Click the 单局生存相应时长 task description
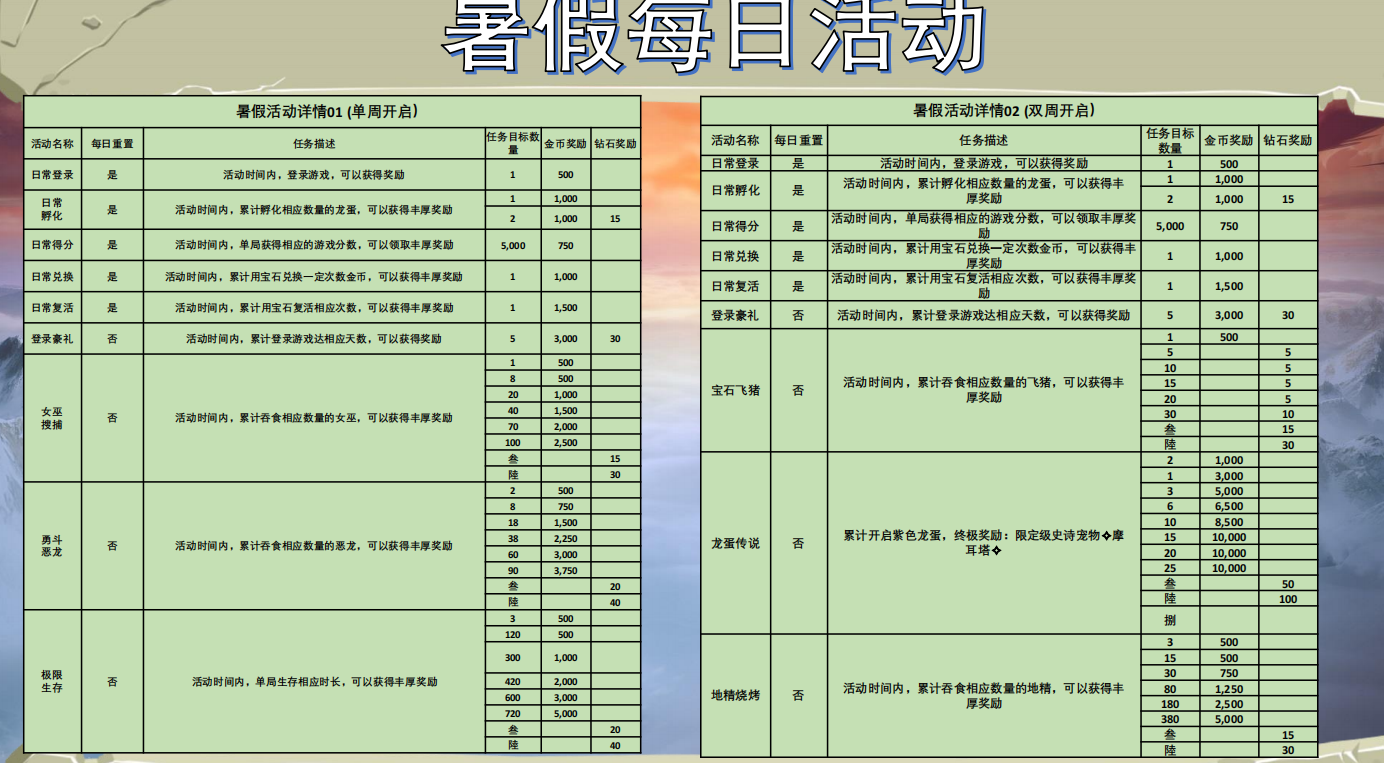The width and height of the screenshot is (1384, 763). coord(314,682)
